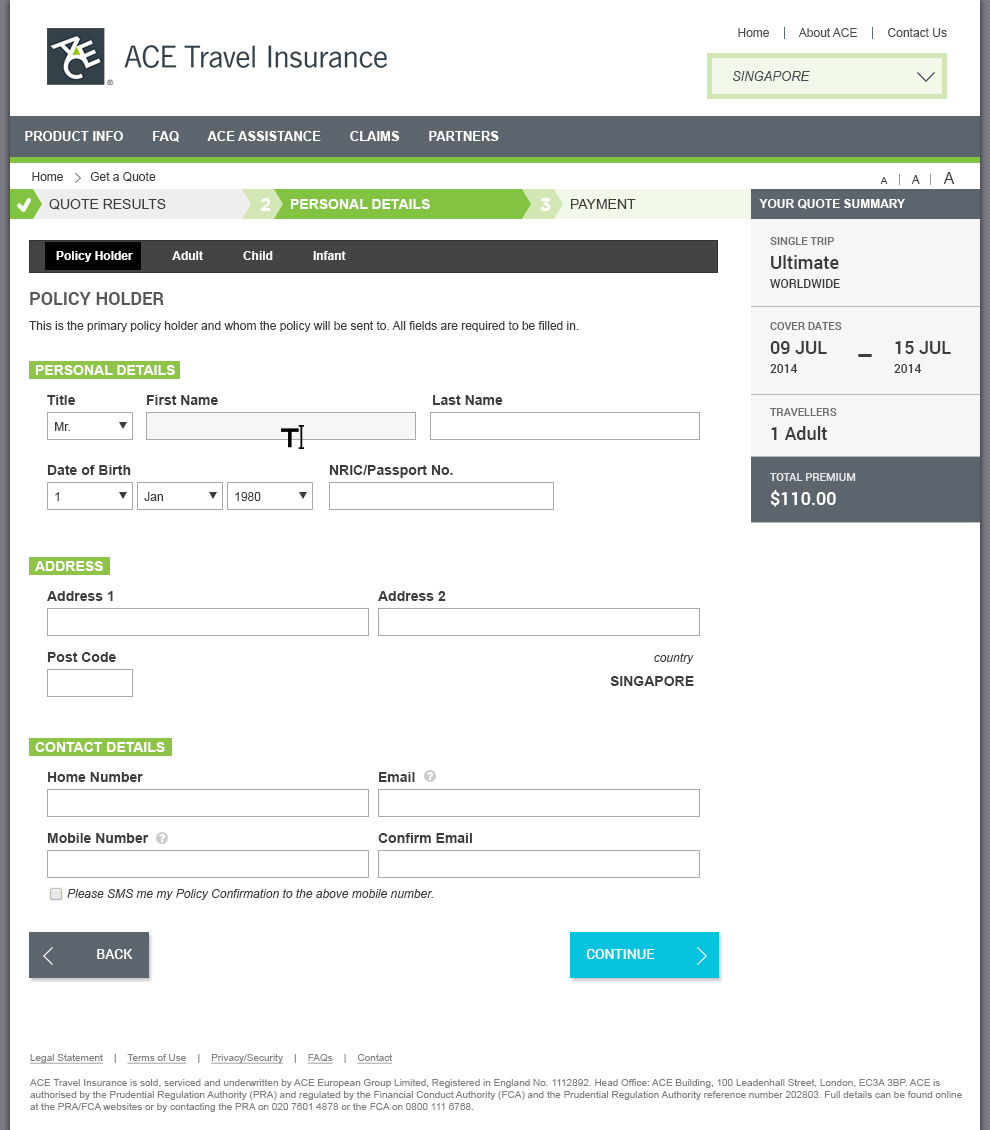Click the Quote Results checkmark step

pos(24,204)
